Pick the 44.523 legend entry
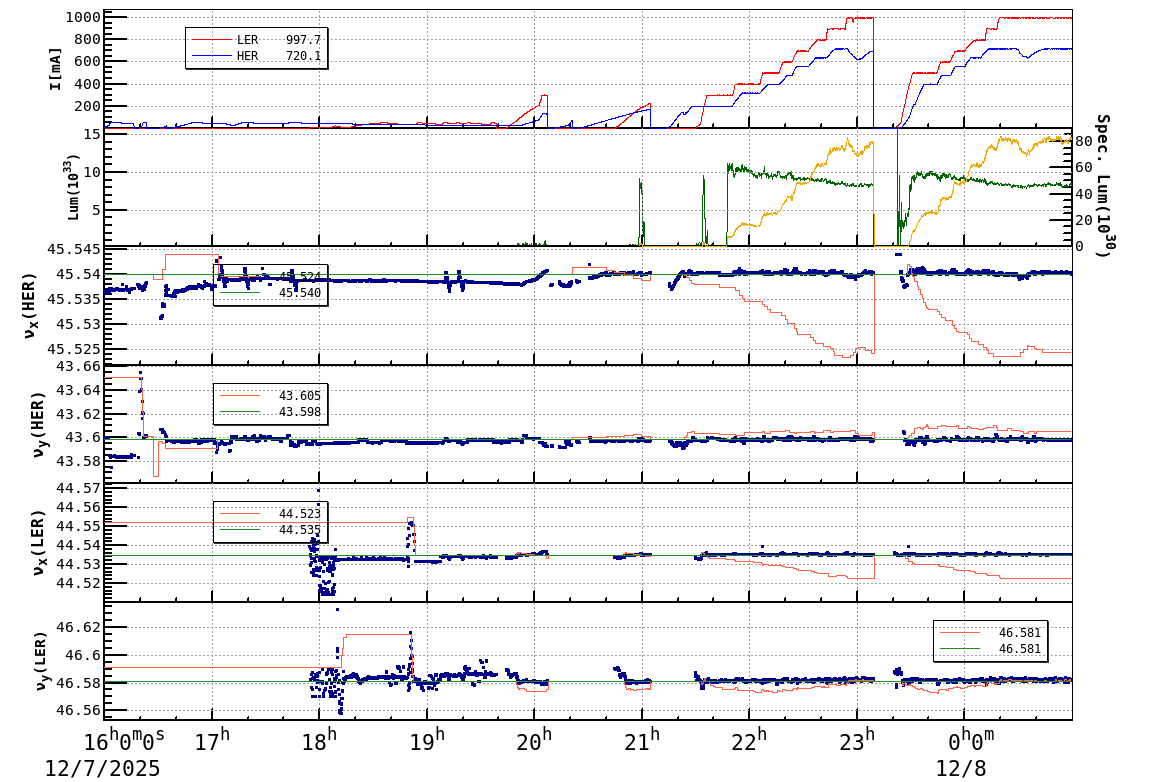This screenshot has height=782, width=1154. coord(299,514)
